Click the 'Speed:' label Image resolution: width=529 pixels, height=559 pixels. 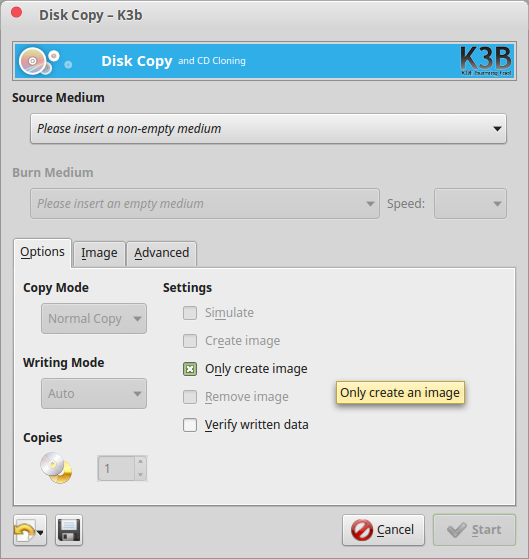coord(406,204)
